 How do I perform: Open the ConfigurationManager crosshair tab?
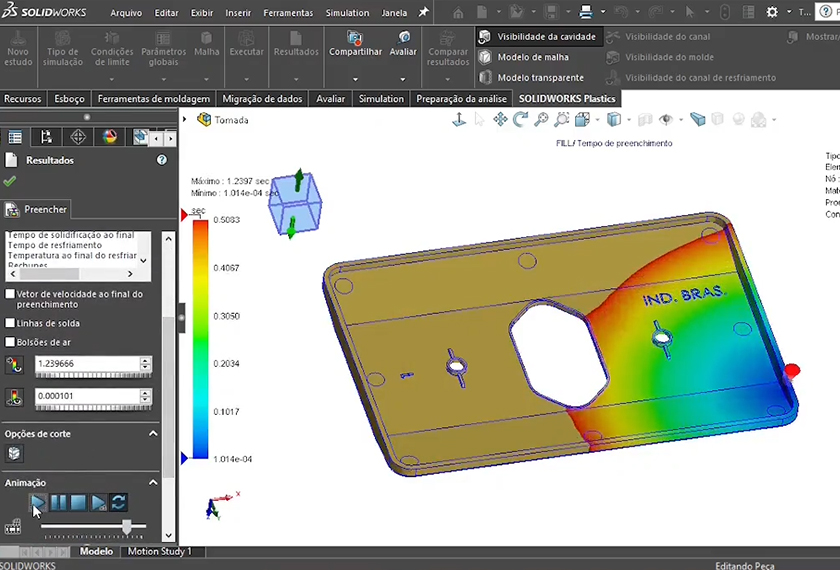(x=78, y=137)
